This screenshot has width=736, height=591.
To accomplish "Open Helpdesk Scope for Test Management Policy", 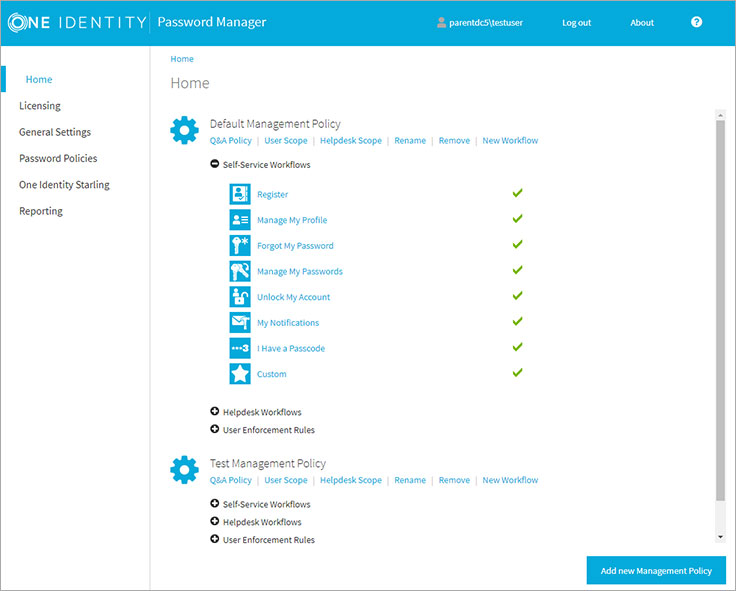I will click(x=351, y=480).
